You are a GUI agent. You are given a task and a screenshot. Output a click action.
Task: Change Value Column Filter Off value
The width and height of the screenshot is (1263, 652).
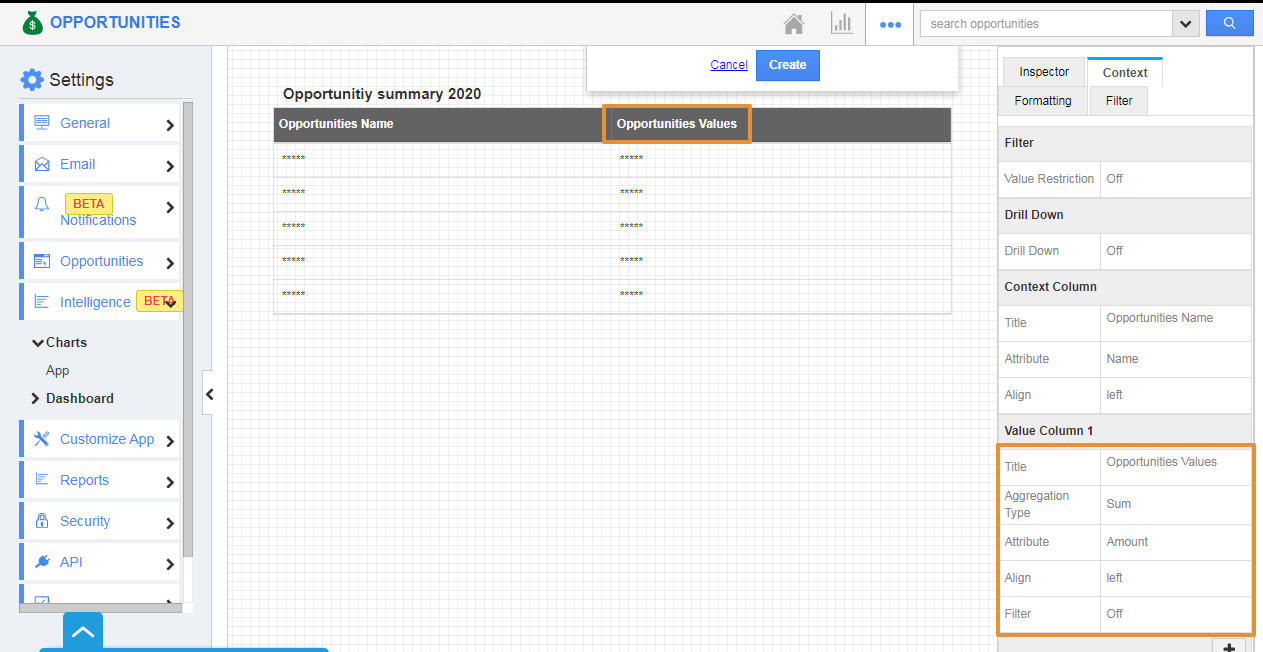[1175, 614]
